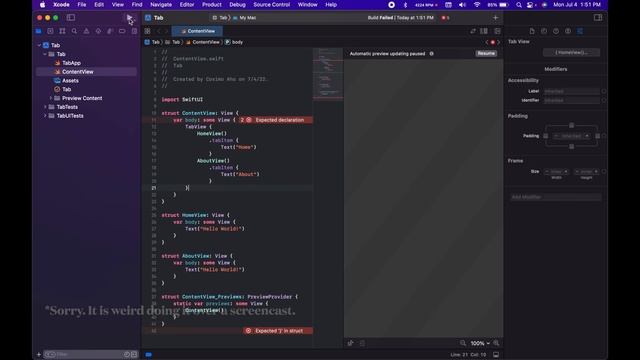Screen dimensions: 640x360
Task: Zoom in the preview canvas
Action: click(x=496, y=343)
